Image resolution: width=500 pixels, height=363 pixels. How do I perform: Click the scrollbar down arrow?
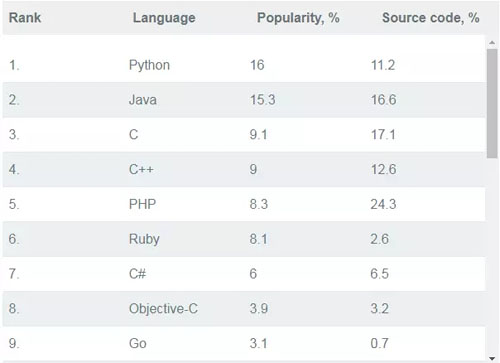tap(492, 359)
